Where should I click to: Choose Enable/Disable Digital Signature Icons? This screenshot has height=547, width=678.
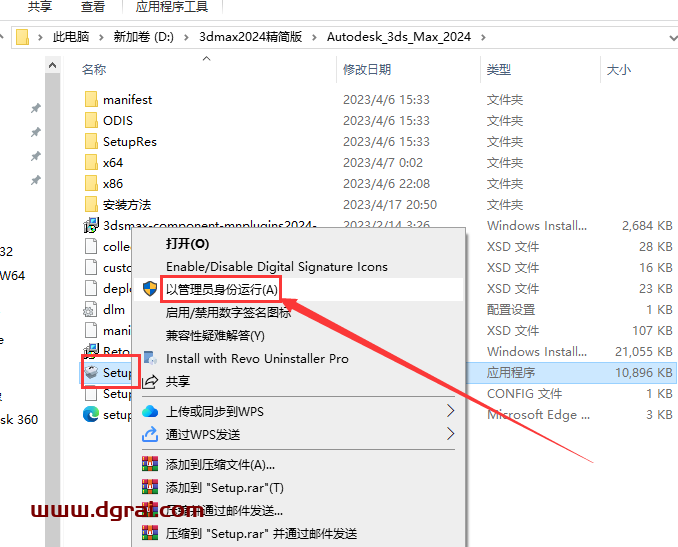pyautogui.click(x=277, y=266)
